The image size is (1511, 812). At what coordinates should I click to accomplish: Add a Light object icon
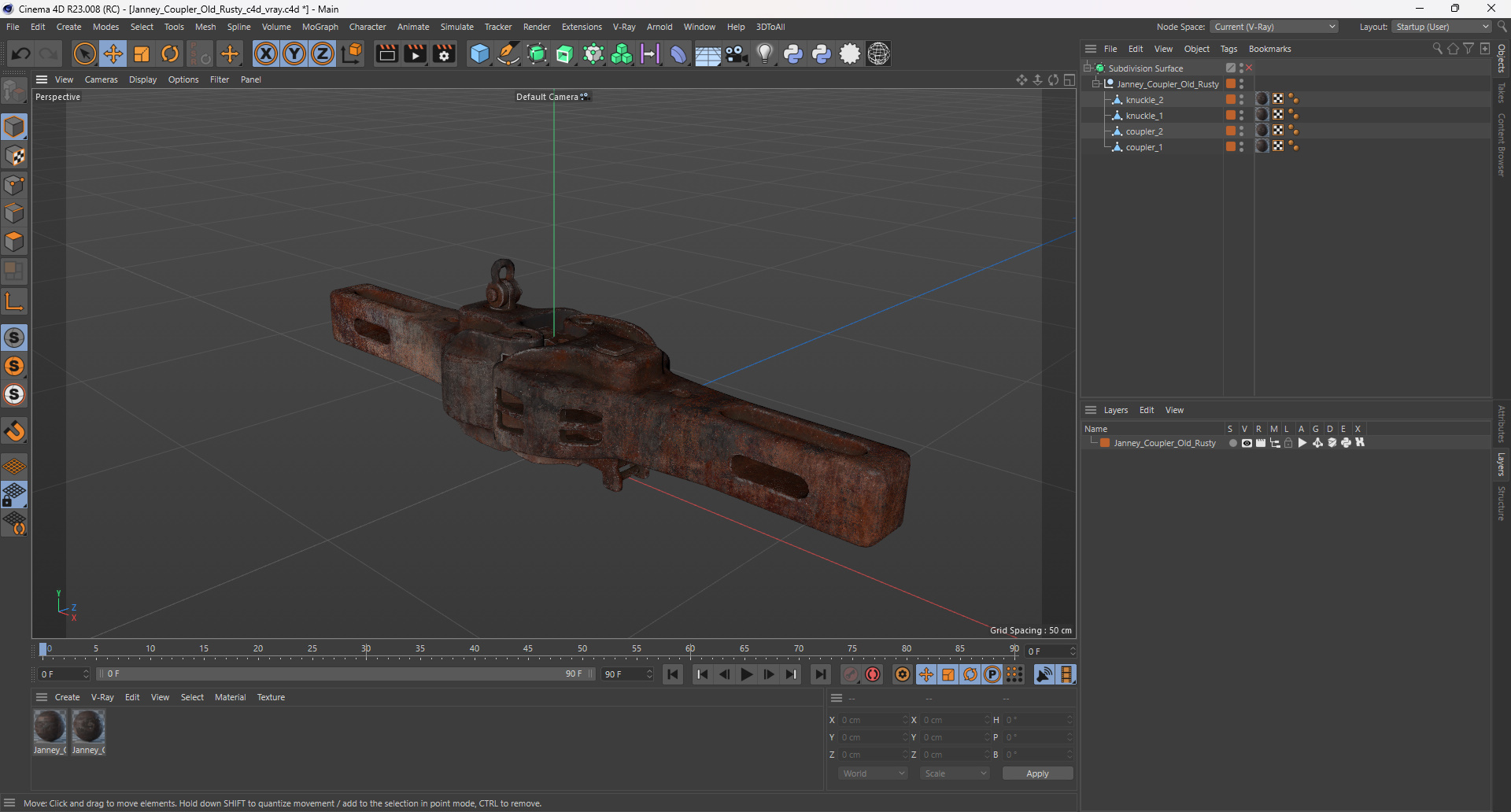(x=765, y=54)
